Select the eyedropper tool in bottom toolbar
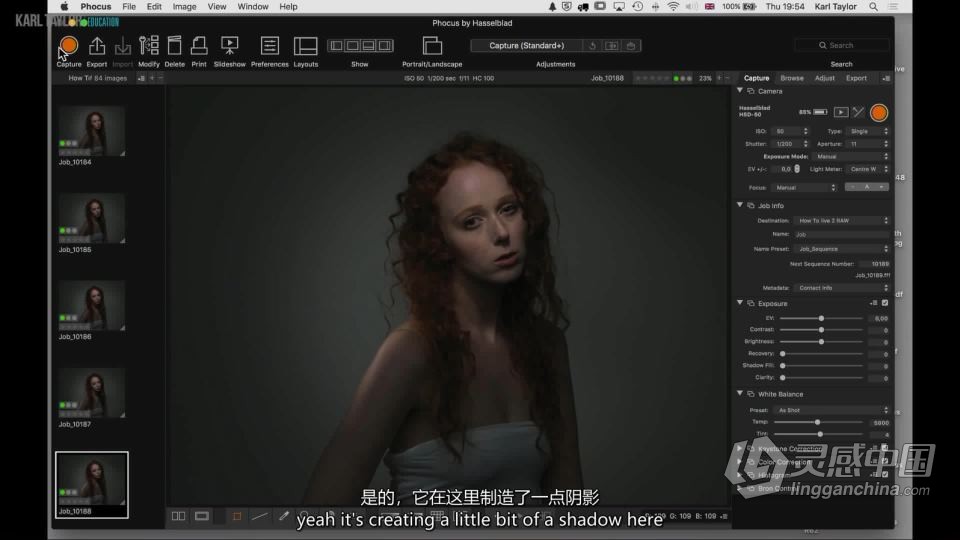 click(x=283, y=516)
